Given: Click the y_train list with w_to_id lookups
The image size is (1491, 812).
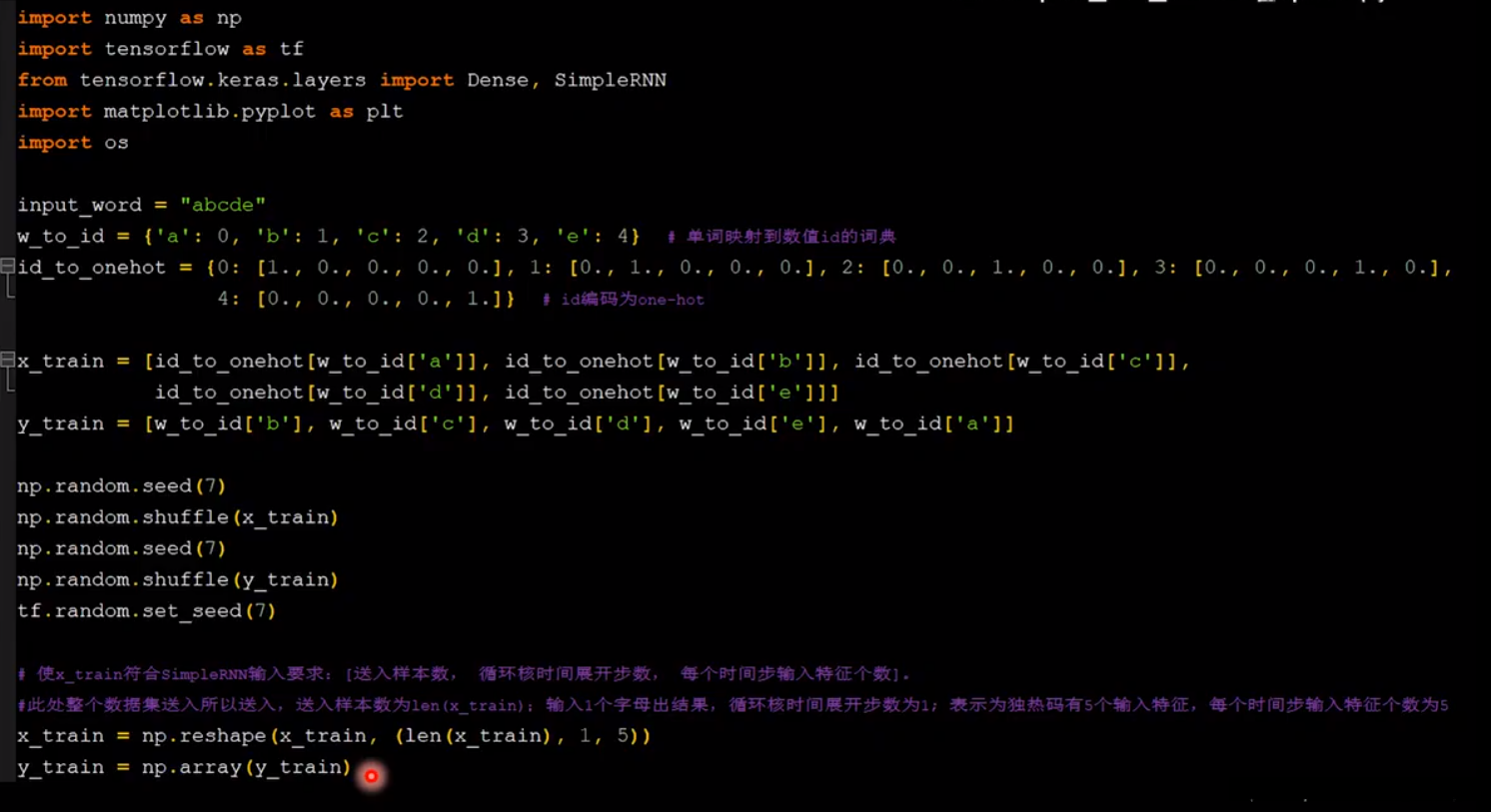Looking at the screenshot, I should (500, 423).
